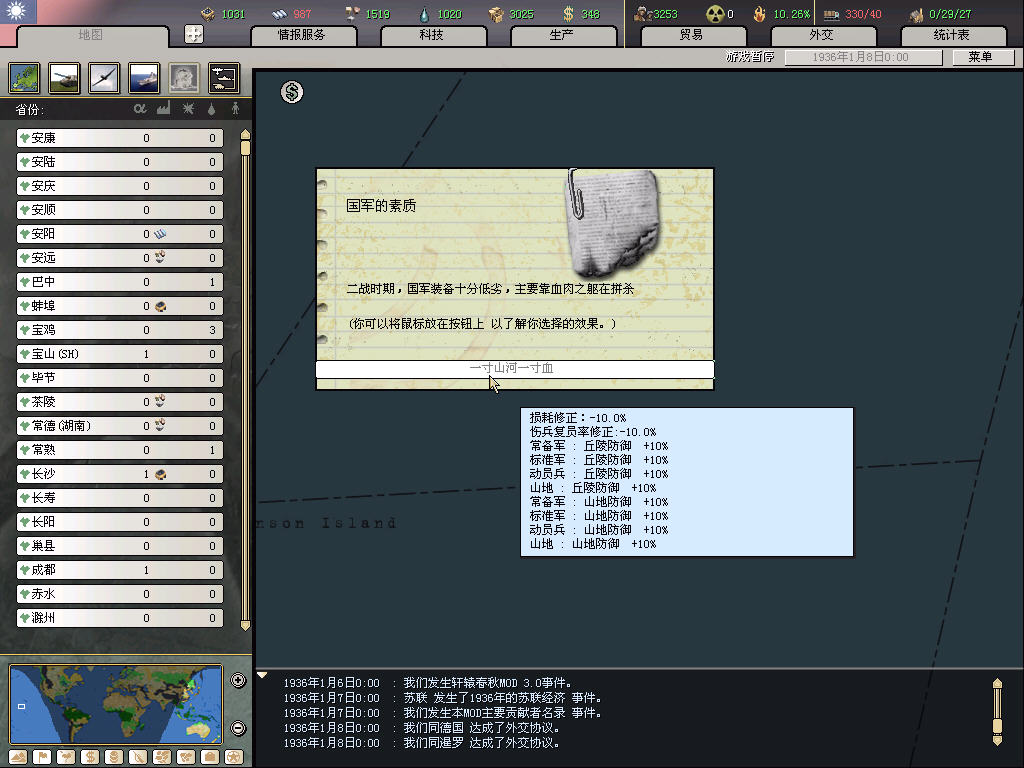Open the land units list (tank icon)

coord(64,77)
